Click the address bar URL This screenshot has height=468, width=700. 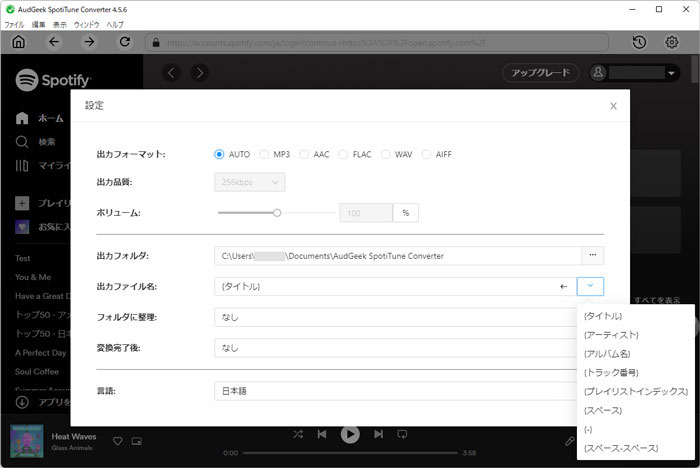click(x=377, y=43)
